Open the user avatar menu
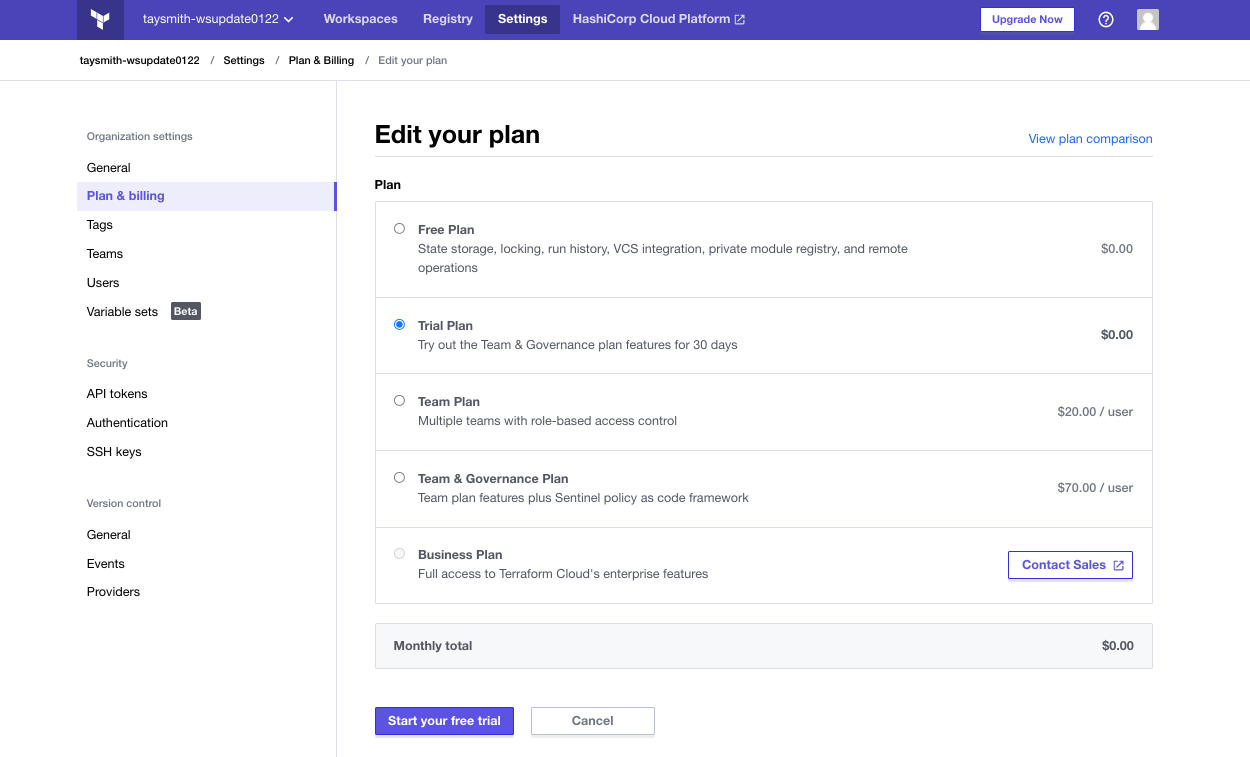1250x757 pixels. pyautogui.click(x=1148, y=19)
